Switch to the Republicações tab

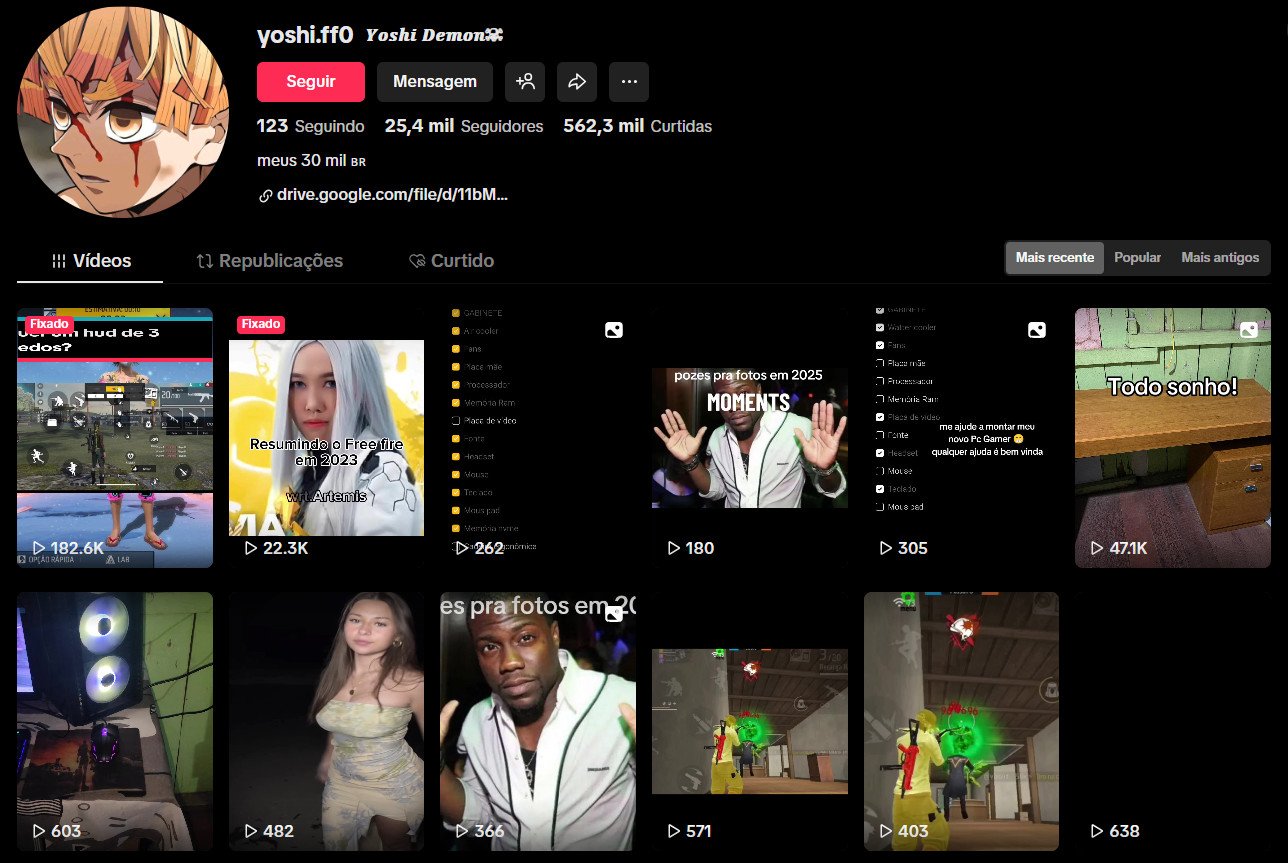(x=269, y=260)
